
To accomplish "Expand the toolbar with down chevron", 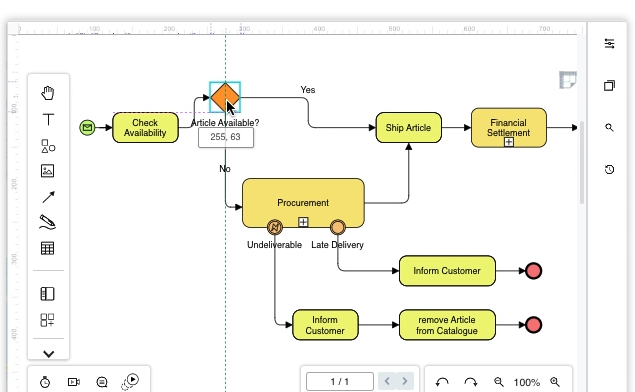I will click(49, 354).
